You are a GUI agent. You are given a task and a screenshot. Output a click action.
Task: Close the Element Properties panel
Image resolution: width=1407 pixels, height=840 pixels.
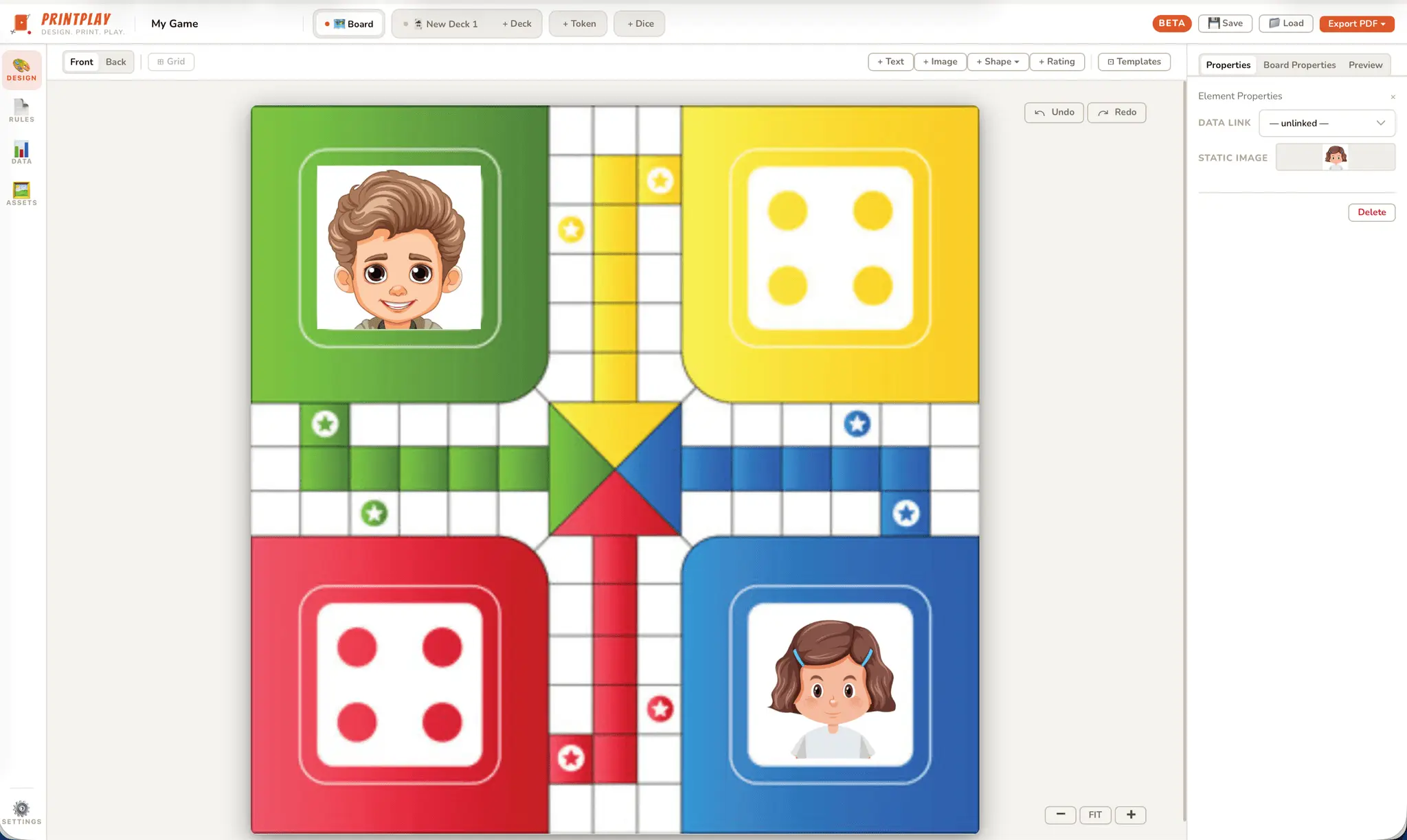(1393, 97)
